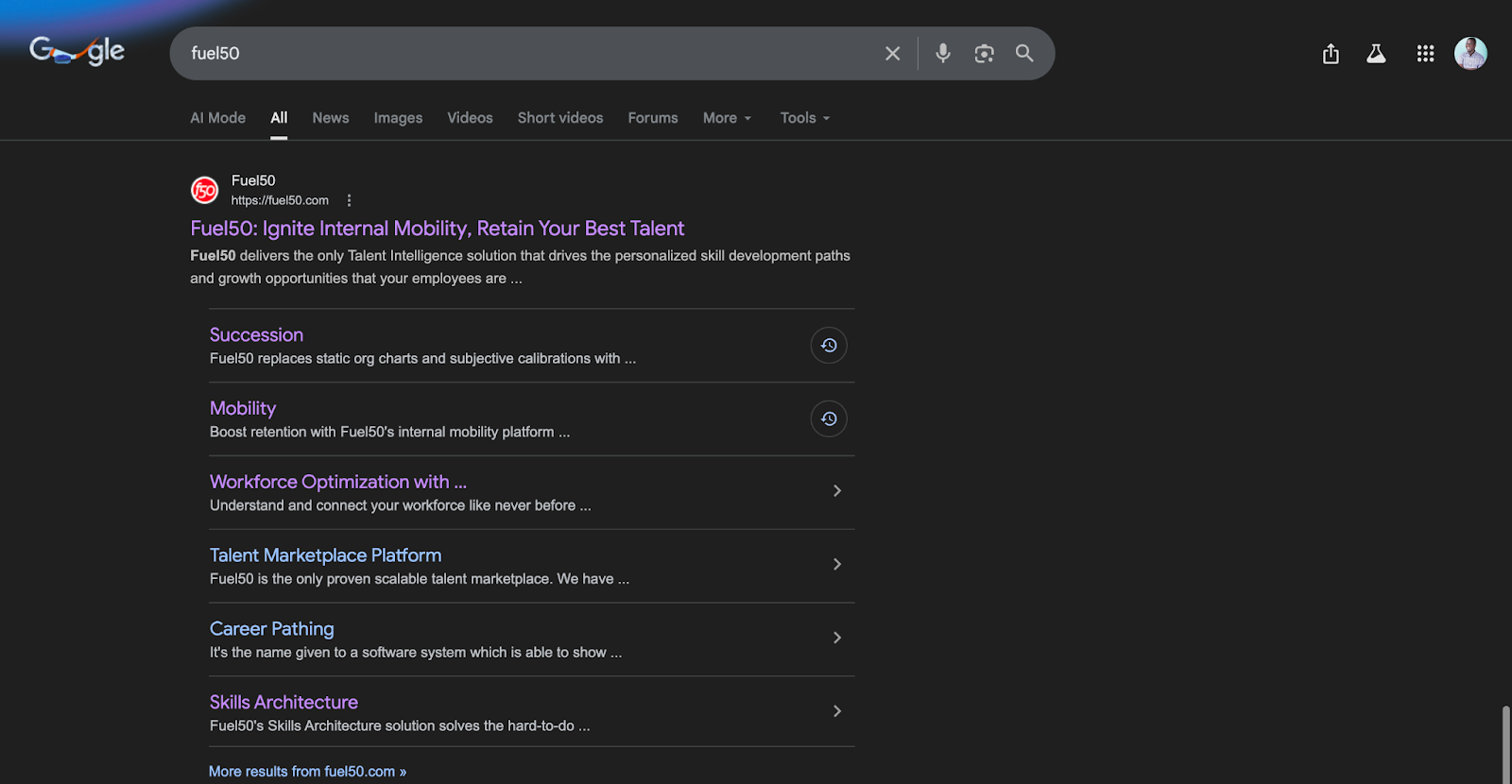Switch to the Forums tab
The height and width of the screenshot is (784, 1512).
653,118
